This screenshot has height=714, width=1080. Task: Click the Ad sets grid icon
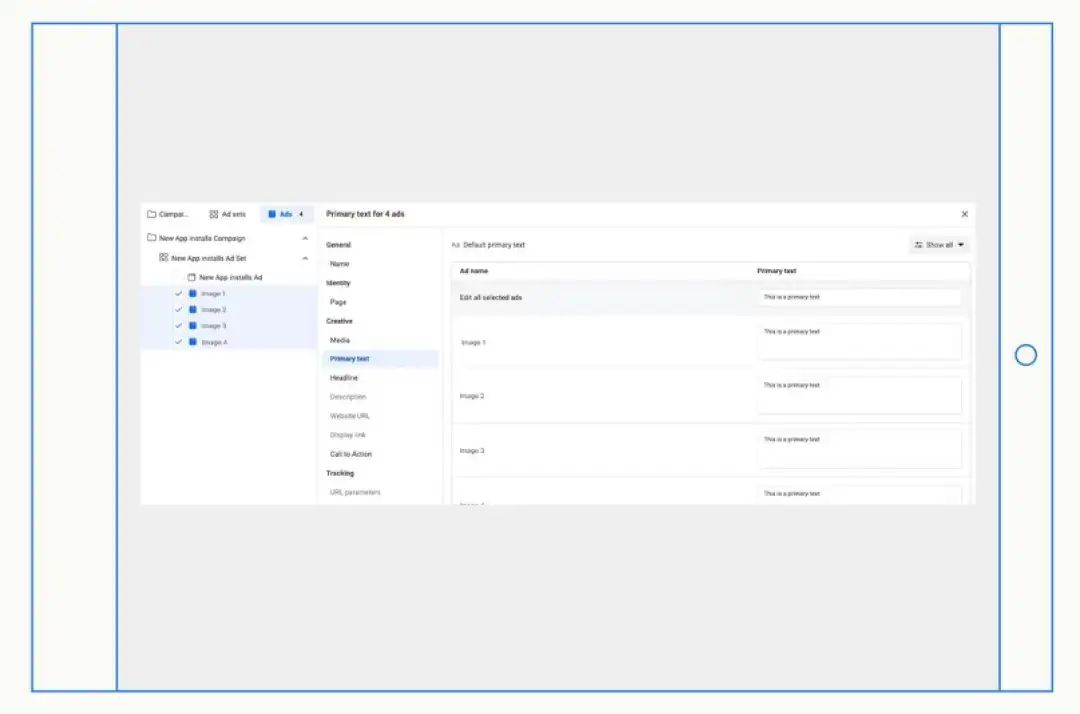214,214
